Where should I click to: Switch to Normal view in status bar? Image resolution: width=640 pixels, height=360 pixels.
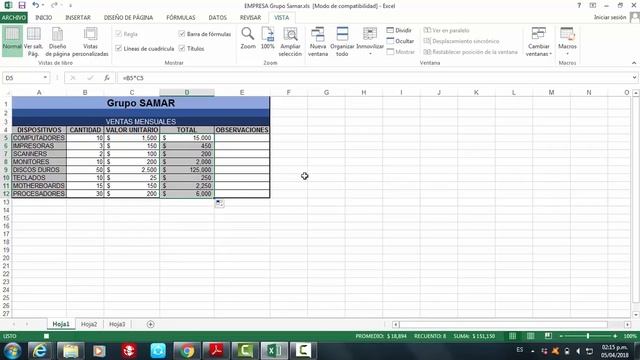coord(512,336)
